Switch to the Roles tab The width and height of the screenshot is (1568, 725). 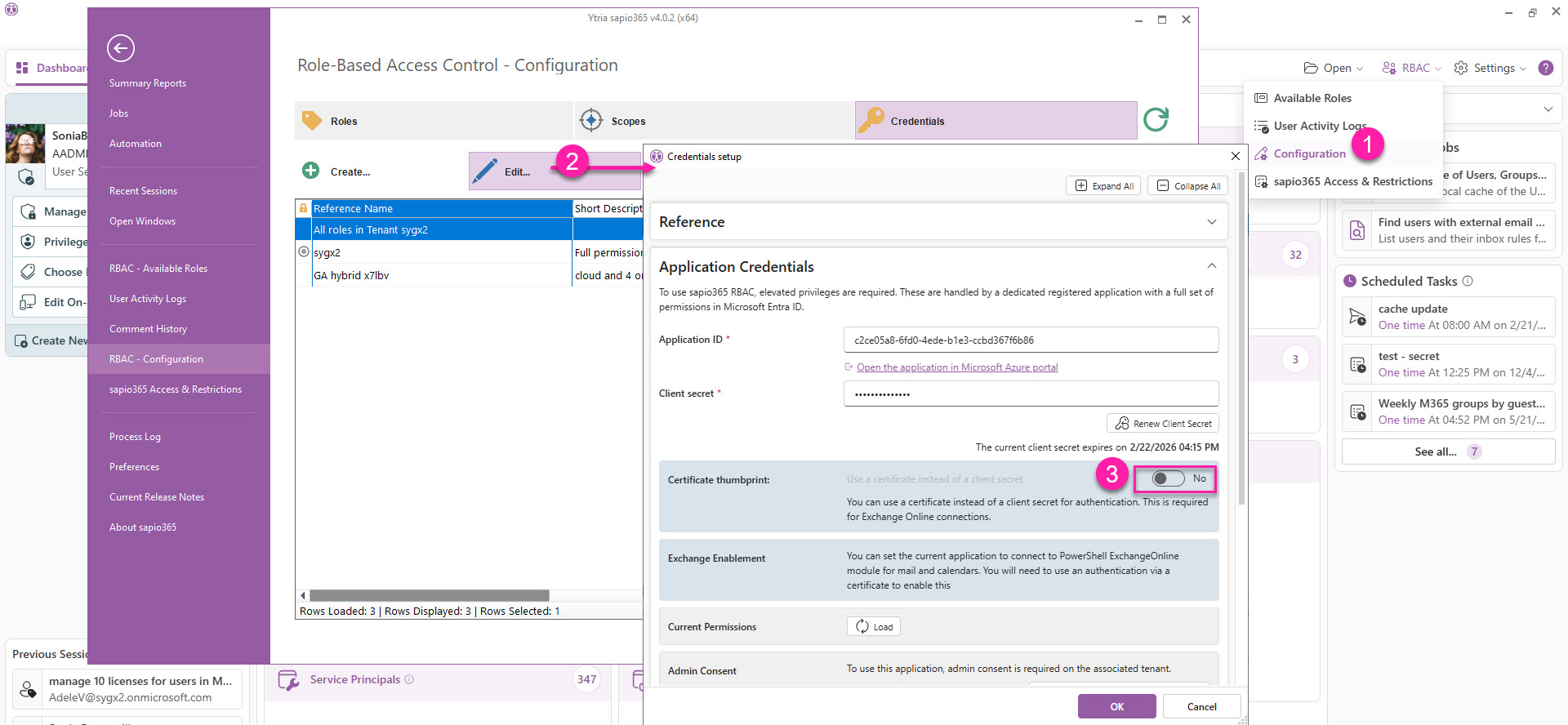[x=434, y=121]
